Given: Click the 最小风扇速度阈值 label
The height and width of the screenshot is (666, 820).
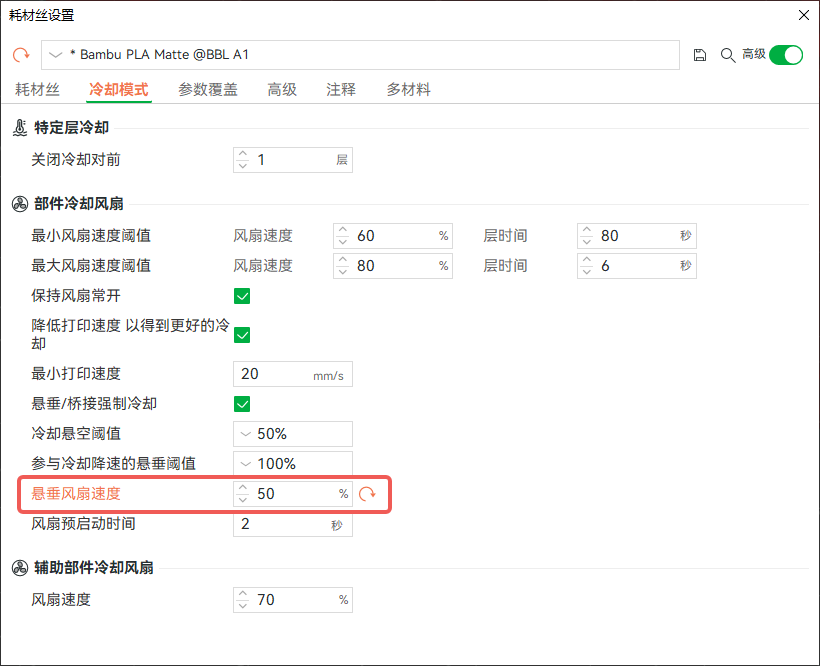Looking at the screenshot, I should pyautogui.click(x=91, y=236).
